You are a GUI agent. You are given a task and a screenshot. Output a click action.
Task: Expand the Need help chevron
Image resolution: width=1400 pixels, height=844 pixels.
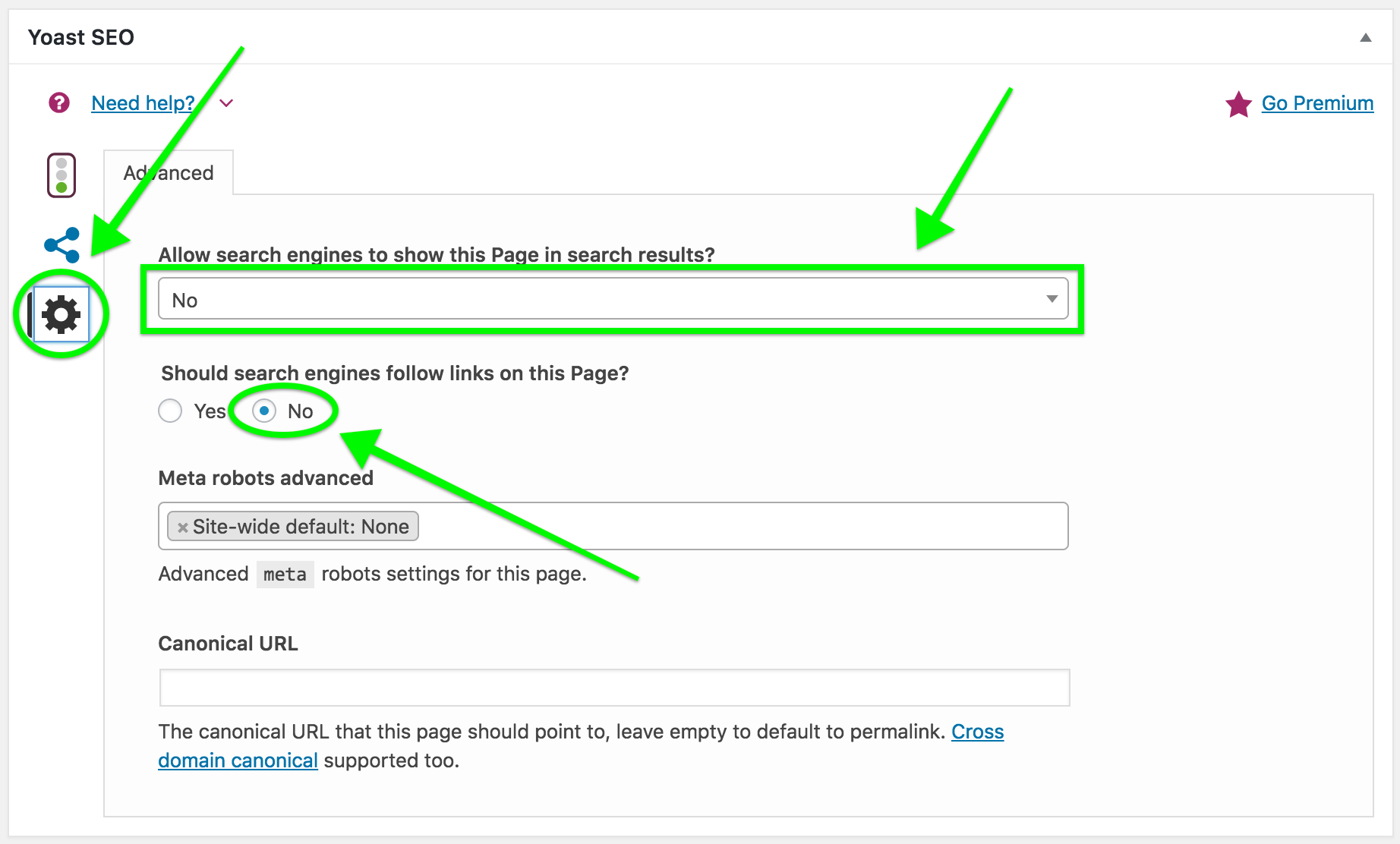(x=226, y=103)
